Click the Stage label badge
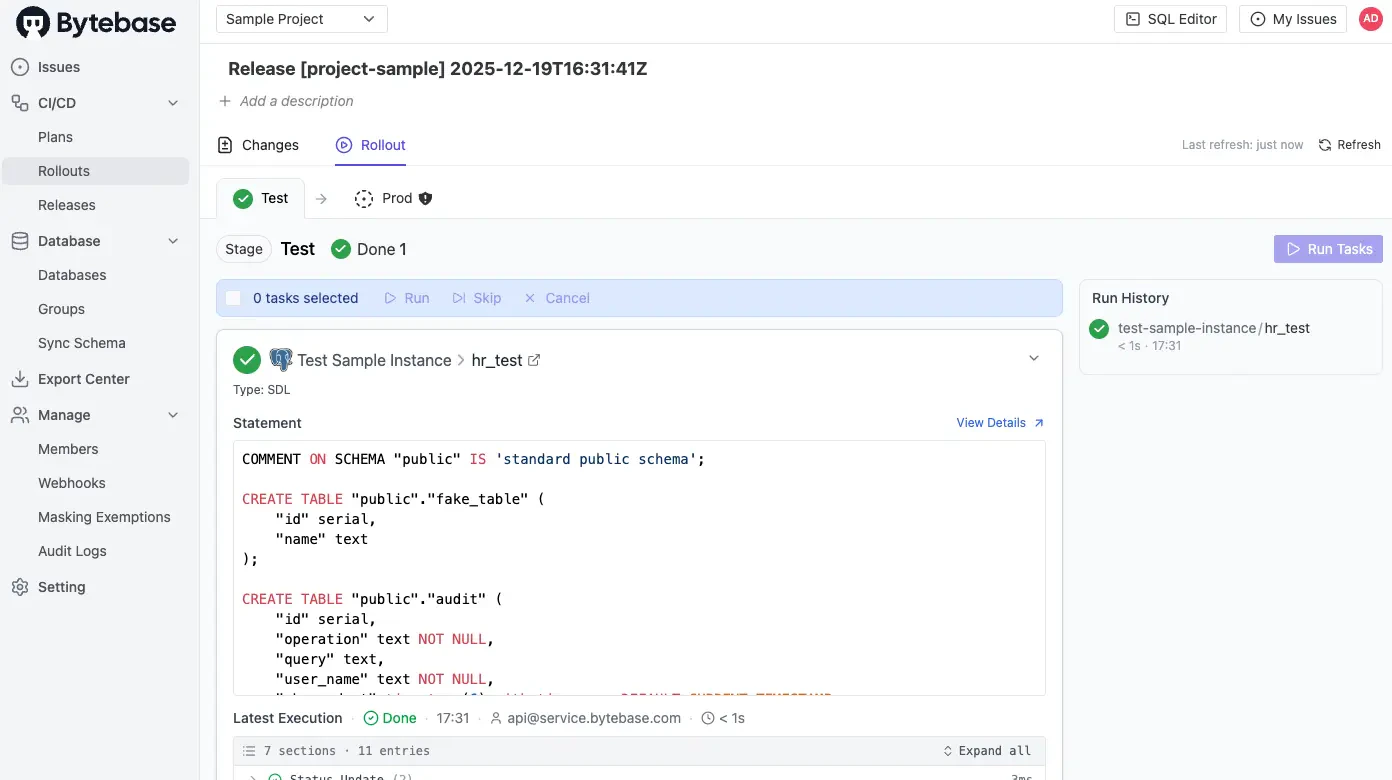 (x=244, y=249)
